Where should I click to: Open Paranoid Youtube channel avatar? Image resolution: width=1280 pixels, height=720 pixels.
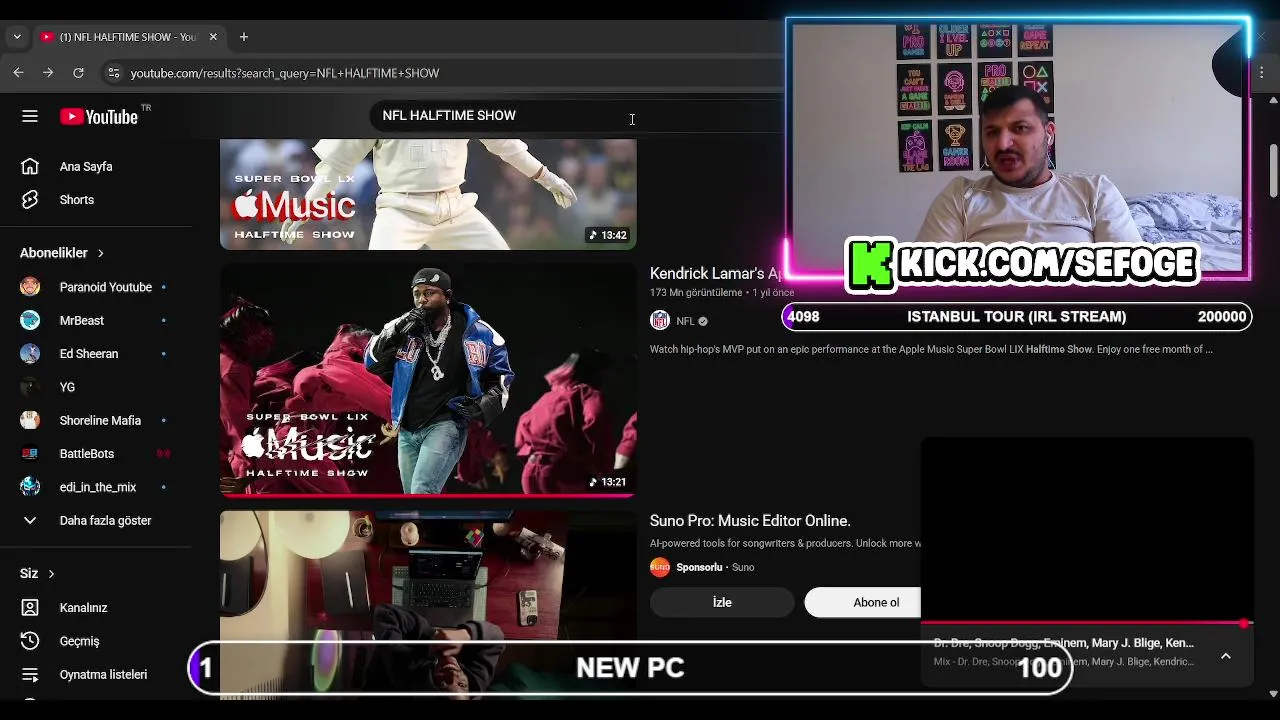30,287
